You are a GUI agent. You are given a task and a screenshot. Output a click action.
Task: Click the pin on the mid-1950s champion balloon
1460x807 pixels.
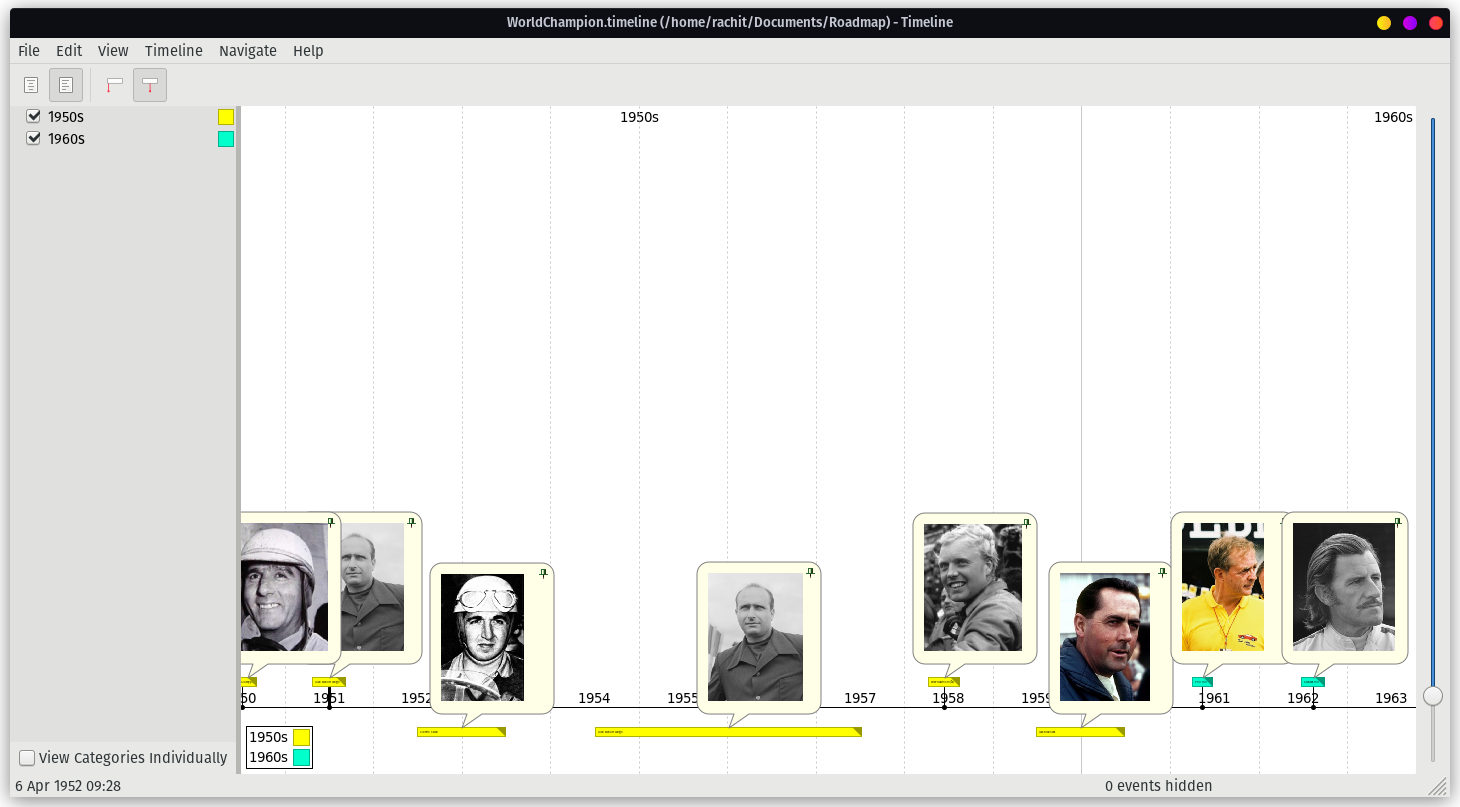pos(809,571)
